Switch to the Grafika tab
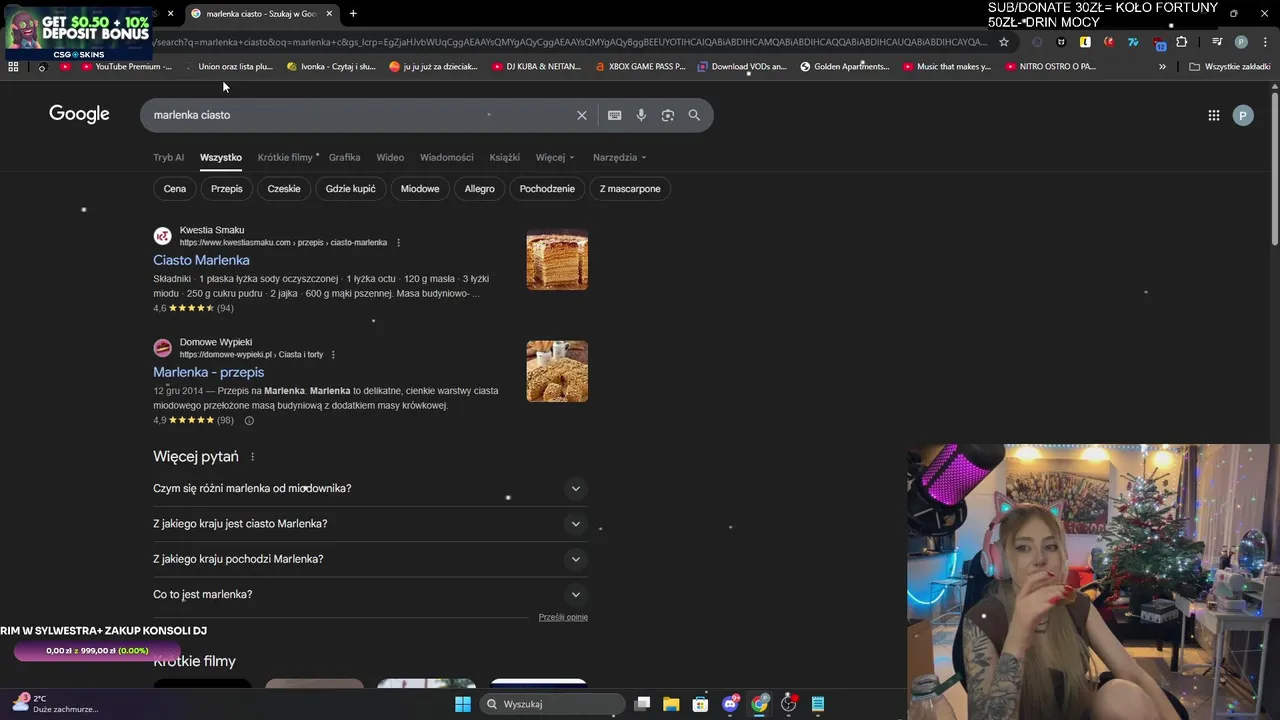This screenshot has height=720, width=1280. click(x=344, y=157)
